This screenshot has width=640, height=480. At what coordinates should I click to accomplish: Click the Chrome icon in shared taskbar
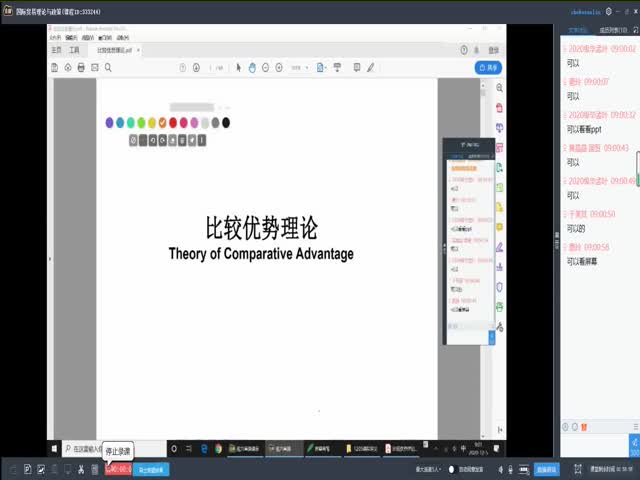pyautogui.click(x=218, y=449)
